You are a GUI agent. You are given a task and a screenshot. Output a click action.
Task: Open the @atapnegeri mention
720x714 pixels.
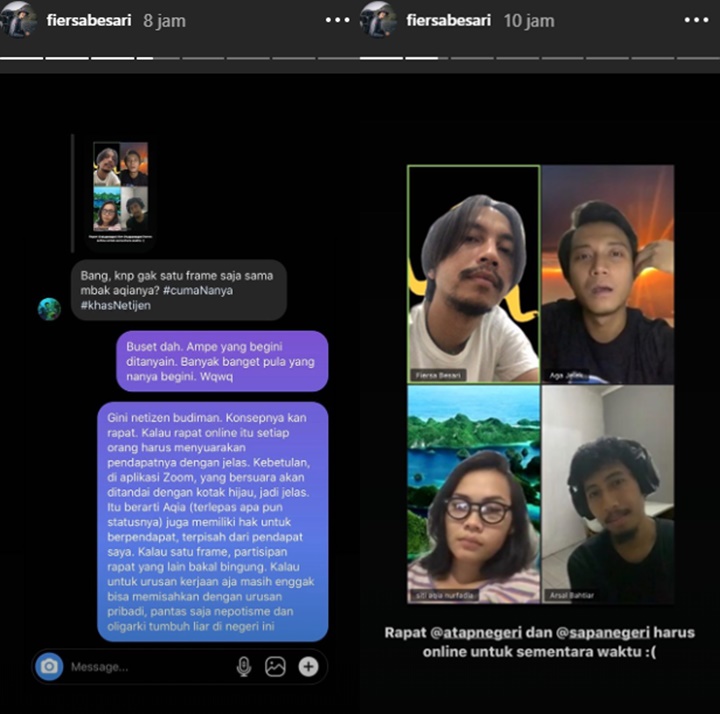click(476, 633)
